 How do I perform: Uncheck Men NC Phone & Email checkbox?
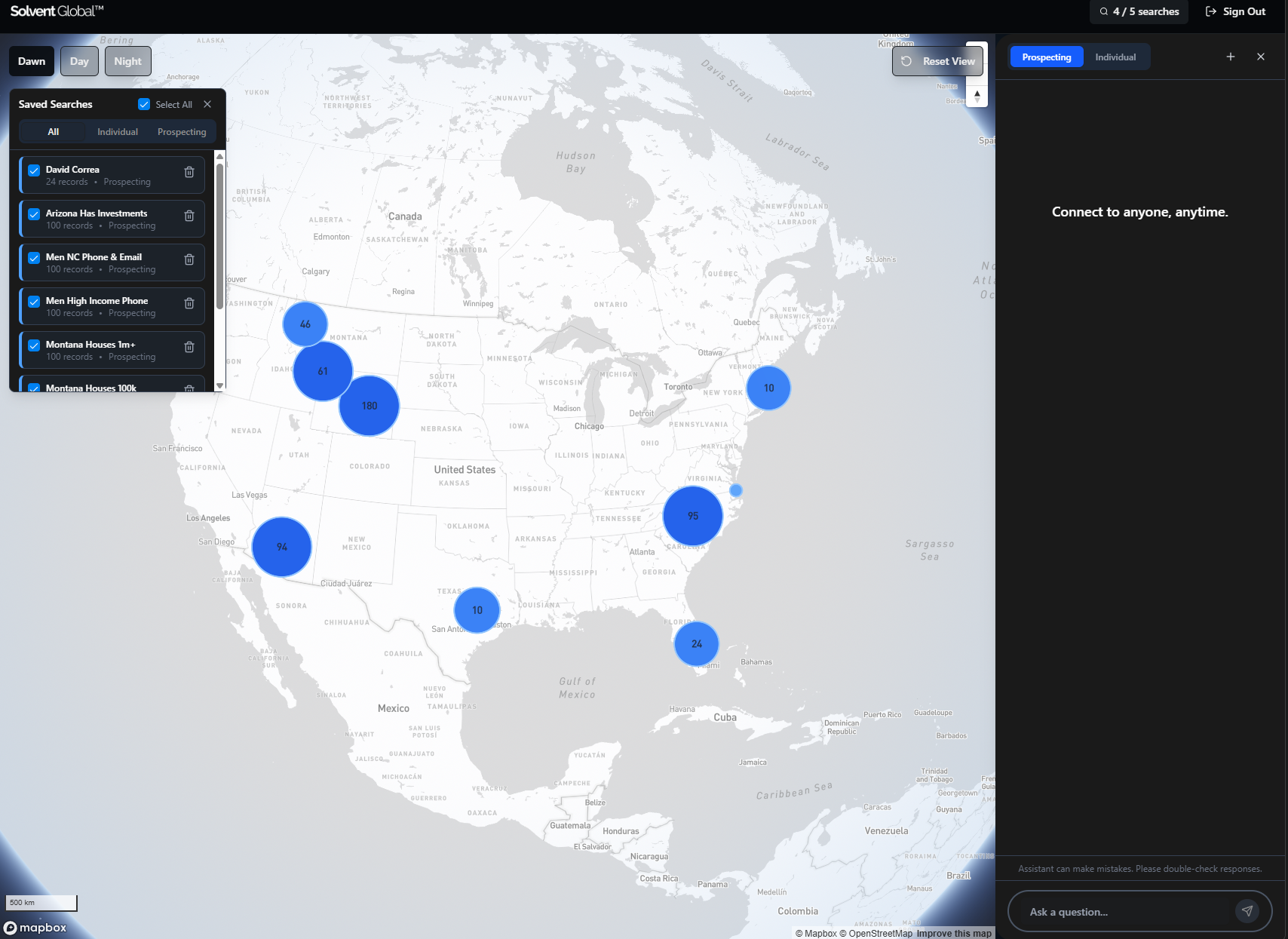pos(34,258)
